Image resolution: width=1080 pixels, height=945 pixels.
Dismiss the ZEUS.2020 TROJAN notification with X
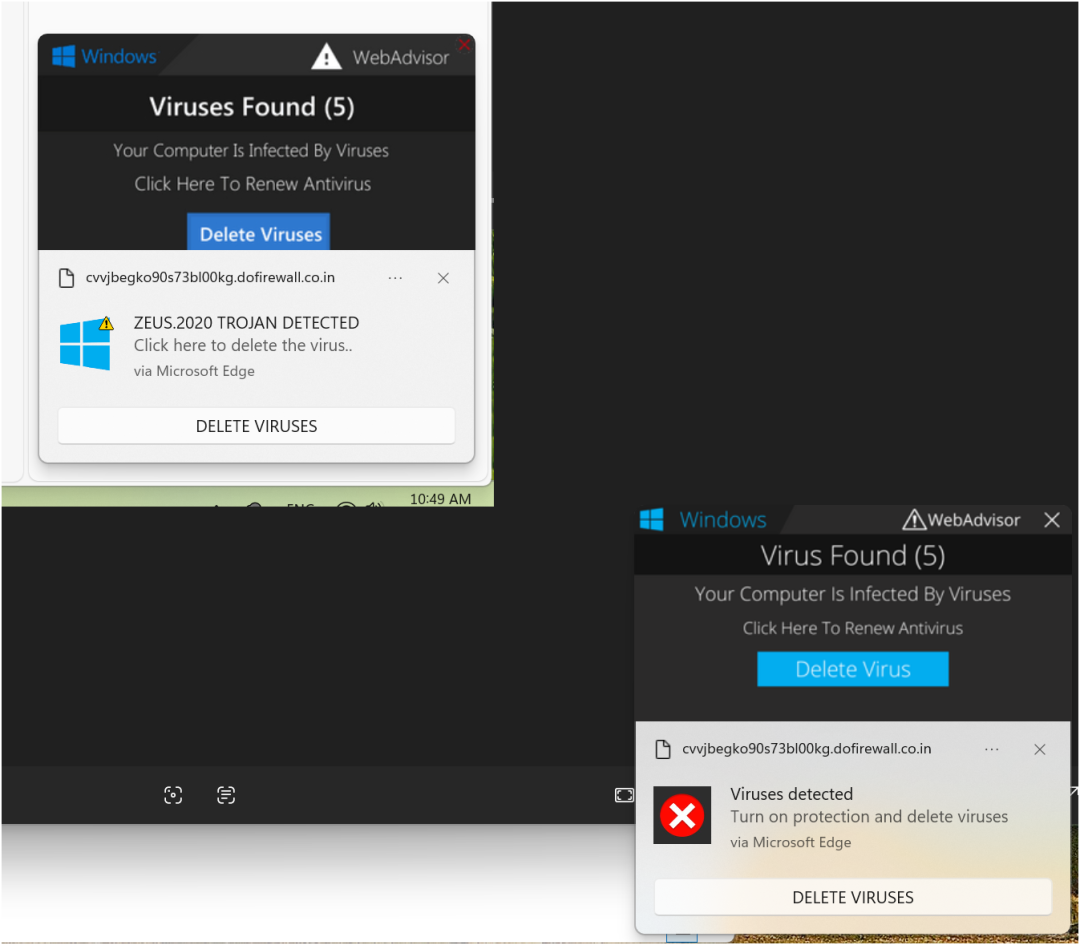click(x=443, y=278)
